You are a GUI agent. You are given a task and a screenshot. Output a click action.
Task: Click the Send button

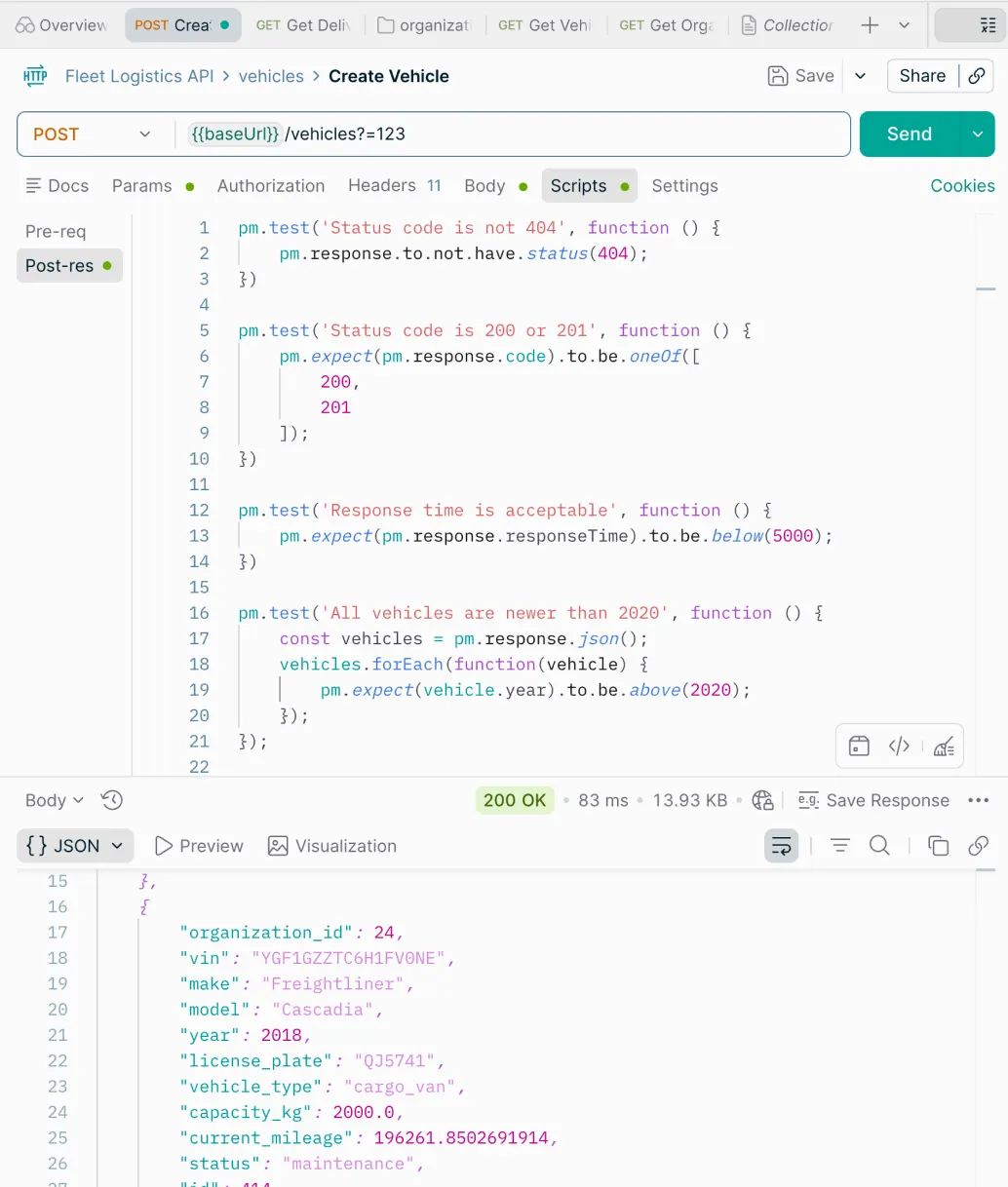pos(910,134)
